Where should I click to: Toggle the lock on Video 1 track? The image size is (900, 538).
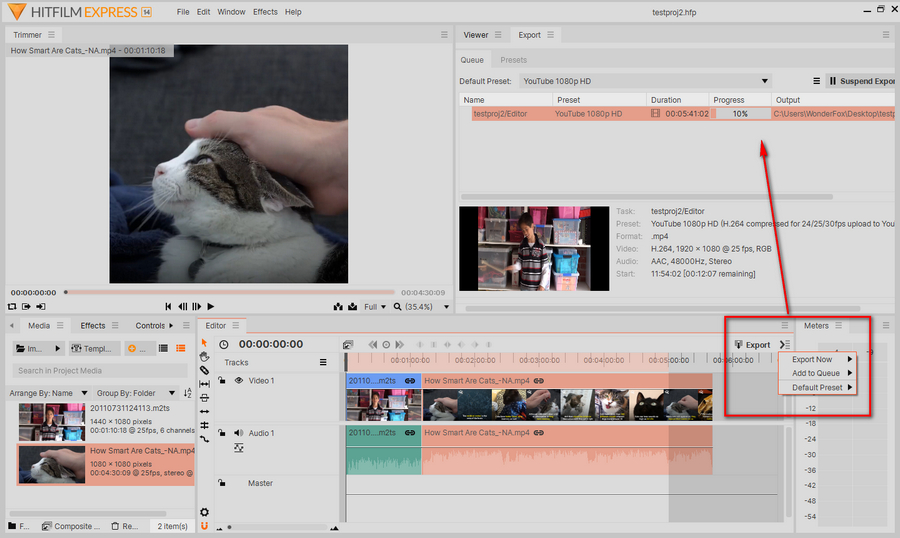click(x=222, y=380)
